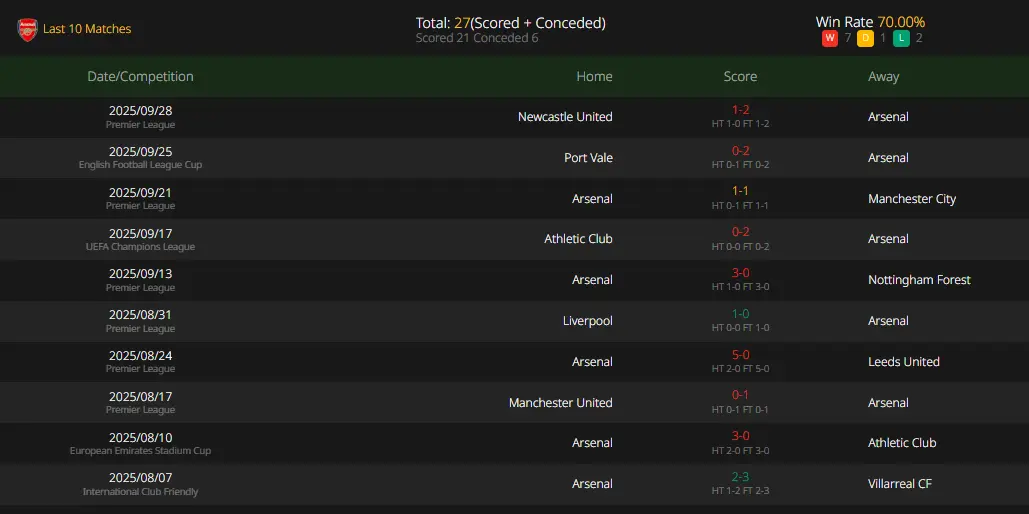Open the Port Vale team link
Screen dimensions: 1029x514
tap(588, 158)
